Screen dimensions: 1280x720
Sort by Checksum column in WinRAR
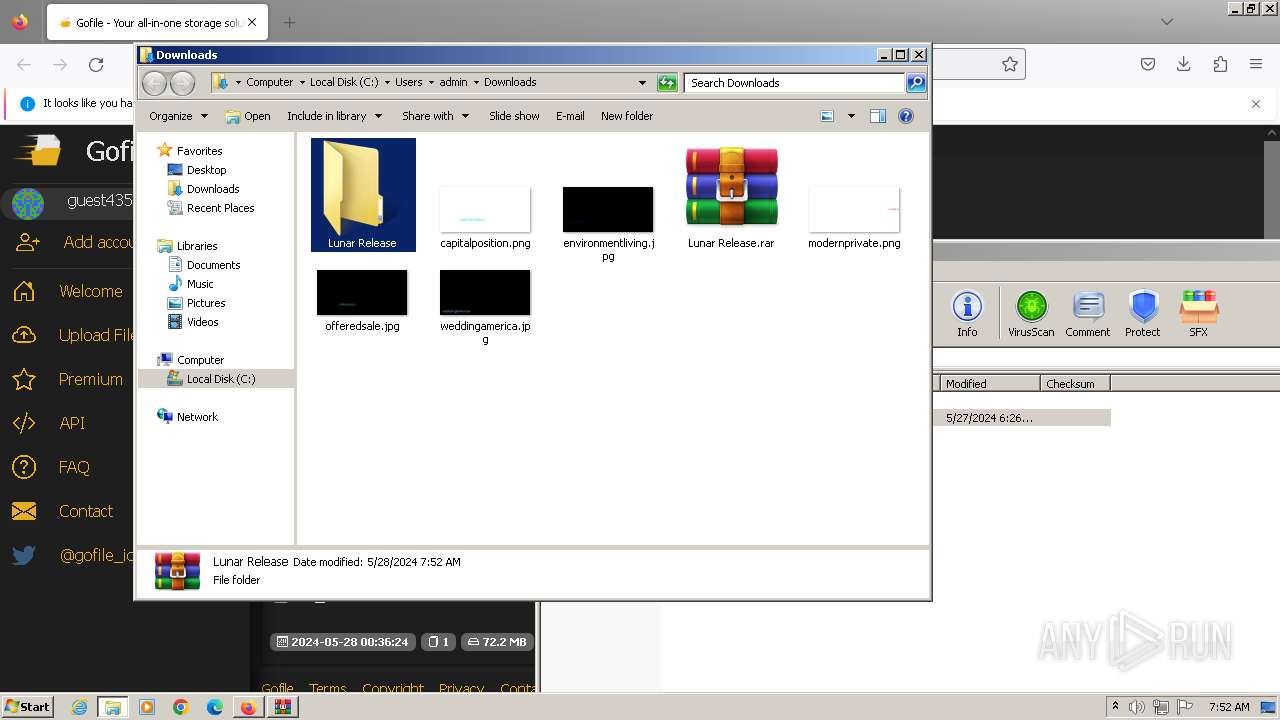[x=1074, y=384]
